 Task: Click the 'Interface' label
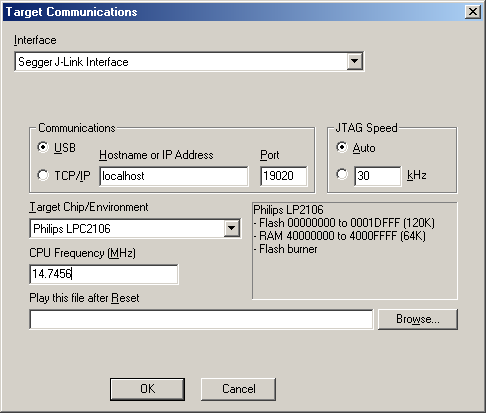35,40
